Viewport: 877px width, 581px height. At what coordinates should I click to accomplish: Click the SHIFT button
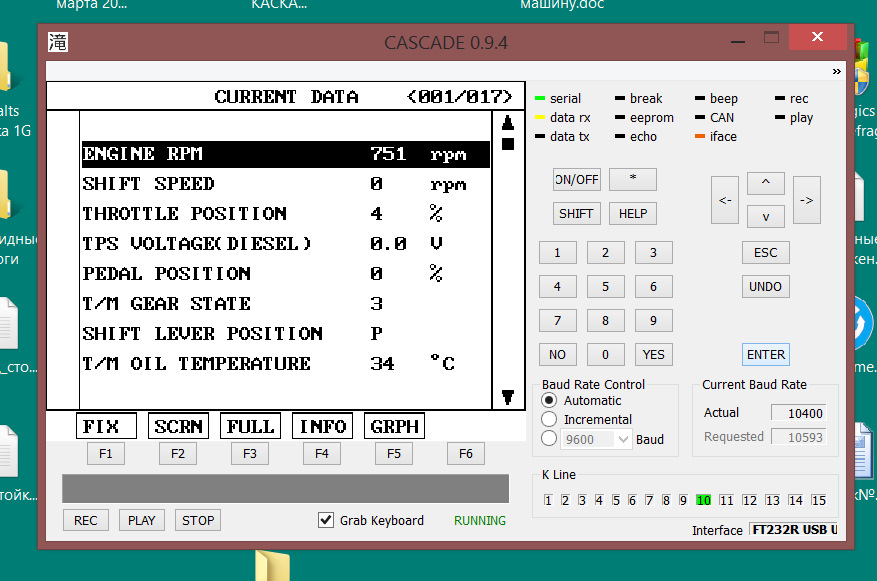point(577,214)
